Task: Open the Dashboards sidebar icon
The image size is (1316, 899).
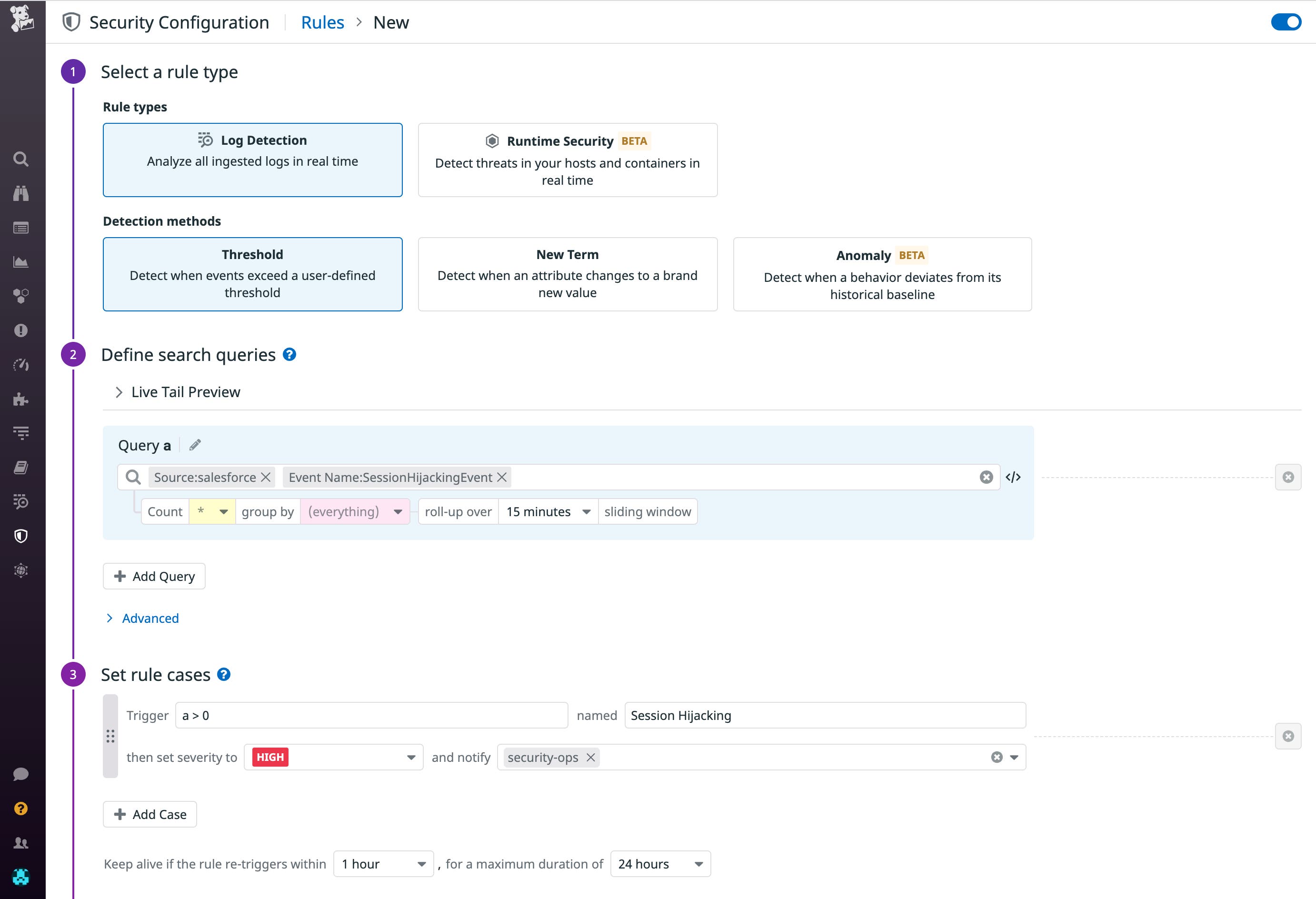Action: (x=21, y=261)
